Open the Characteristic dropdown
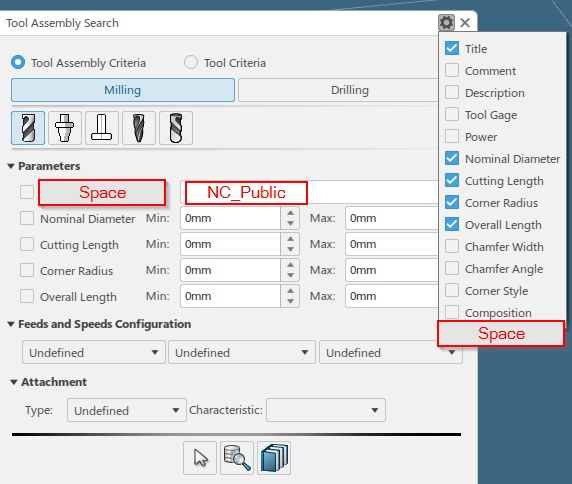This screenshot has height=484, width=572. 326,410
